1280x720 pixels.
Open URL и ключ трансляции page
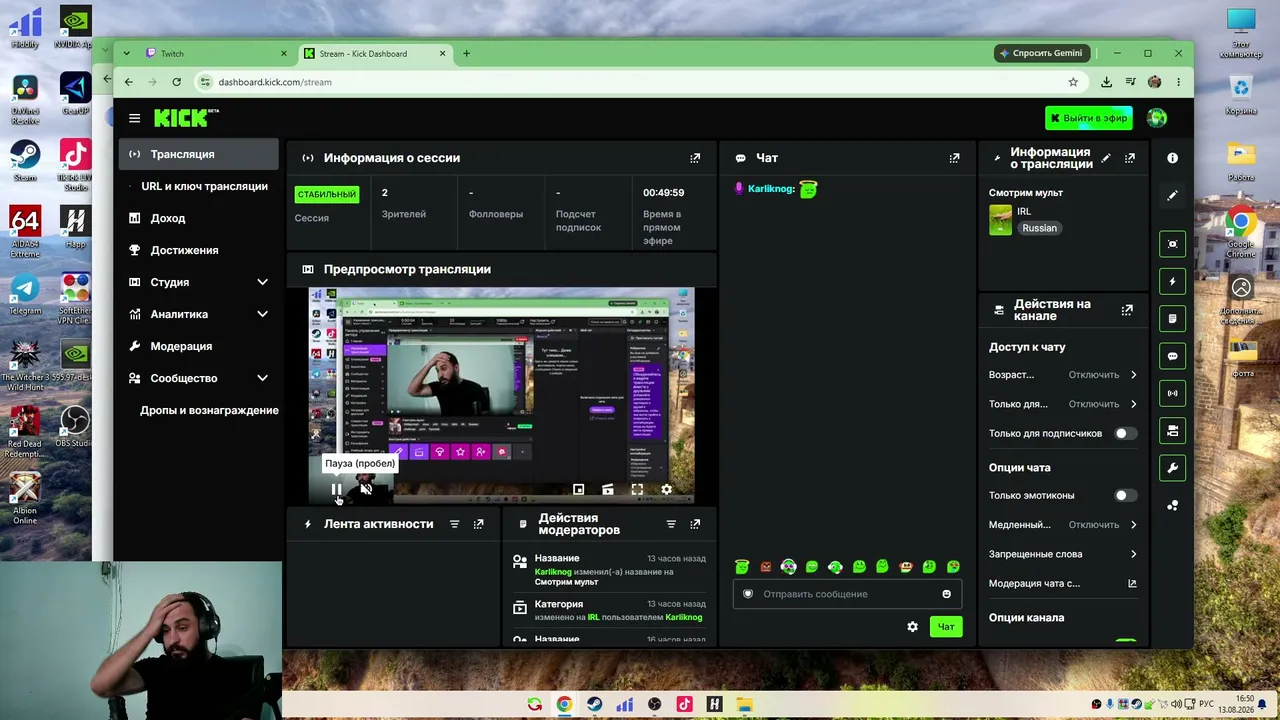198,186
